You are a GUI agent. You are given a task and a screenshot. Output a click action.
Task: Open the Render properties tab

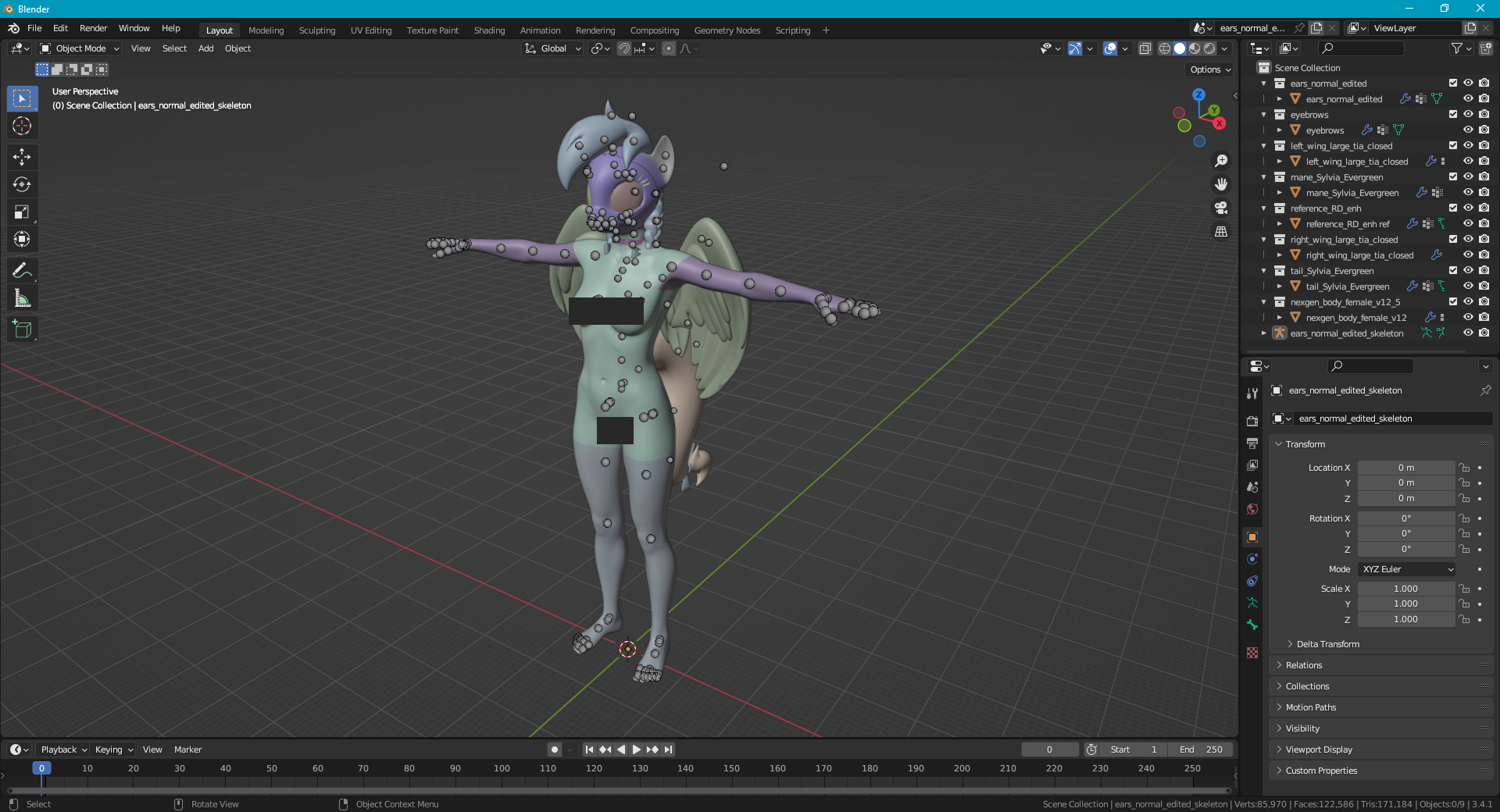(x=1252, y=422)
